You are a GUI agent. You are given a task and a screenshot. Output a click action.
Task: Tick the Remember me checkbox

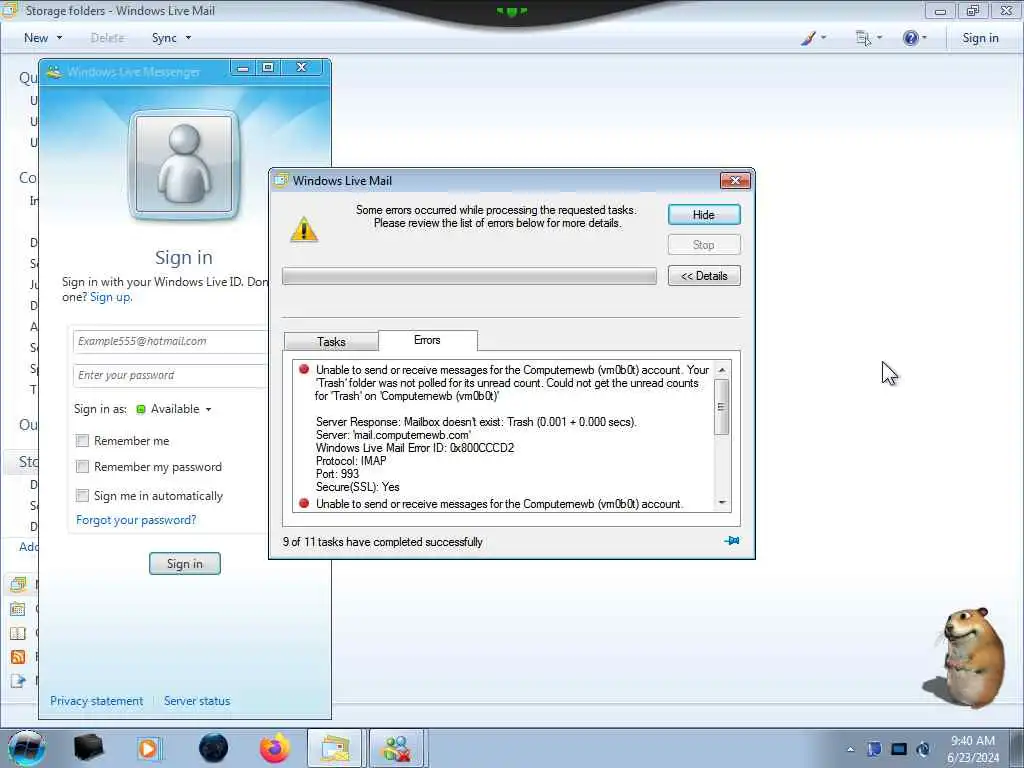82,441
